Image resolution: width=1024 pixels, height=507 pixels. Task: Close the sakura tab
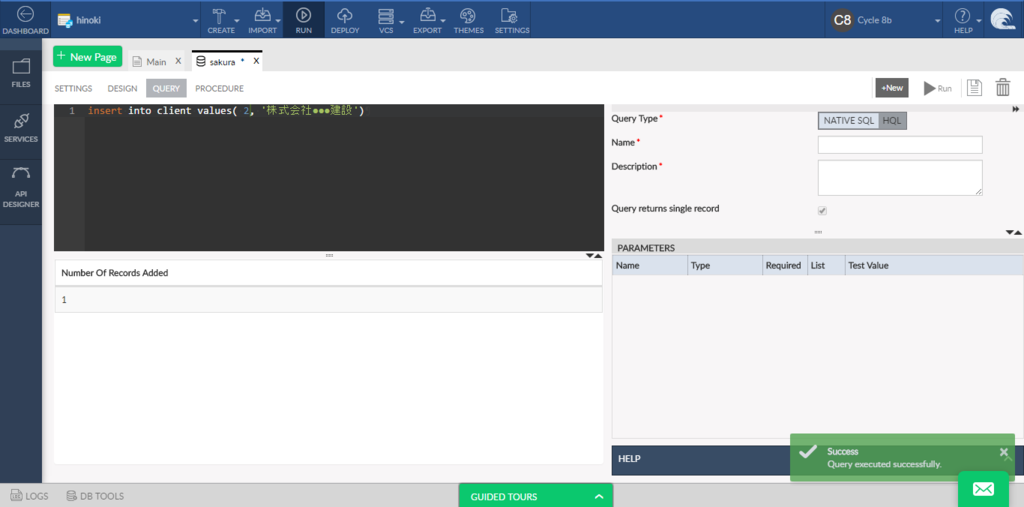pyautogui.click(x=256, y=61)
